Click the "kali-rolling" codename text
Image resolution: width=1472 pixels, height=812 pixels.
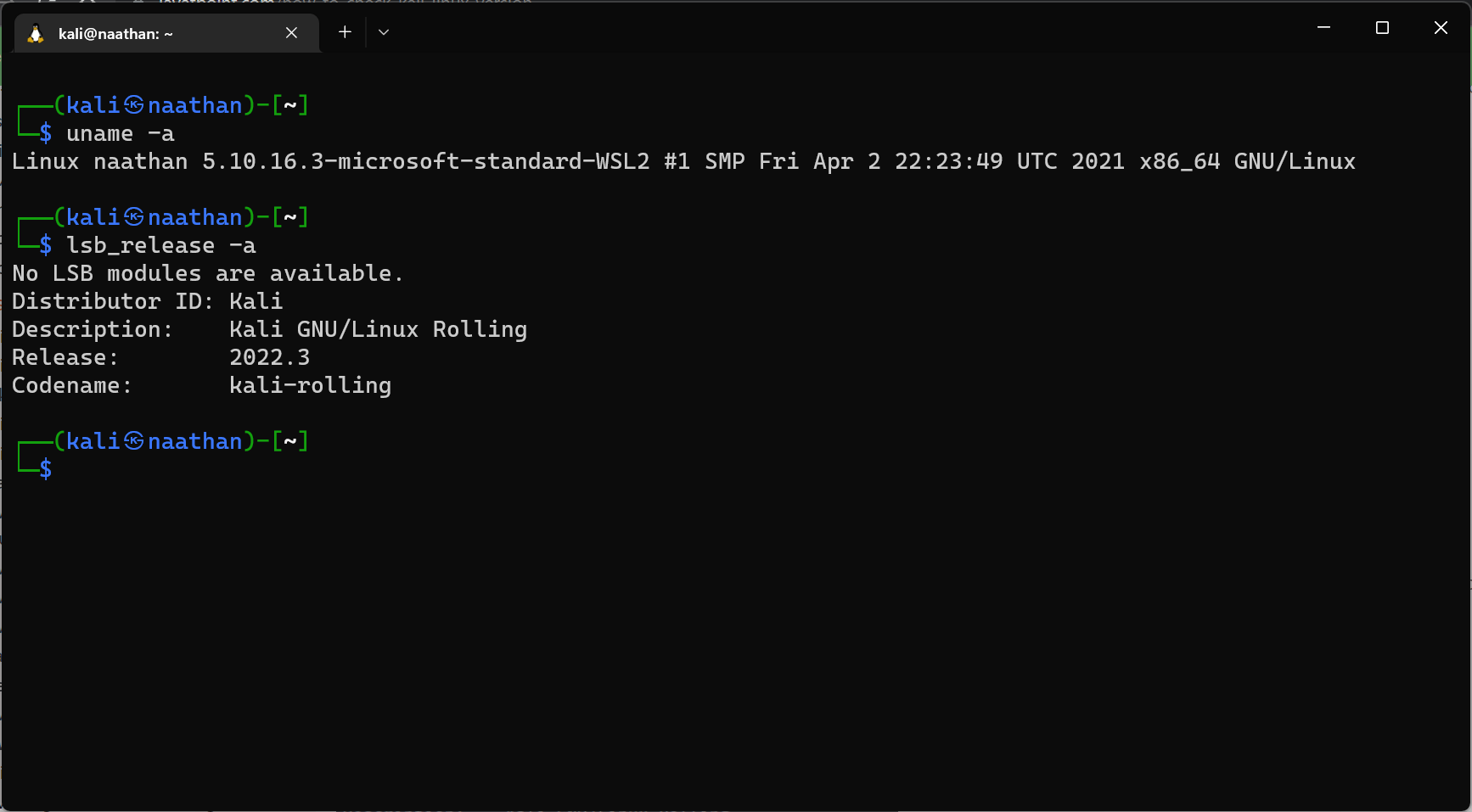coord(310,385)
